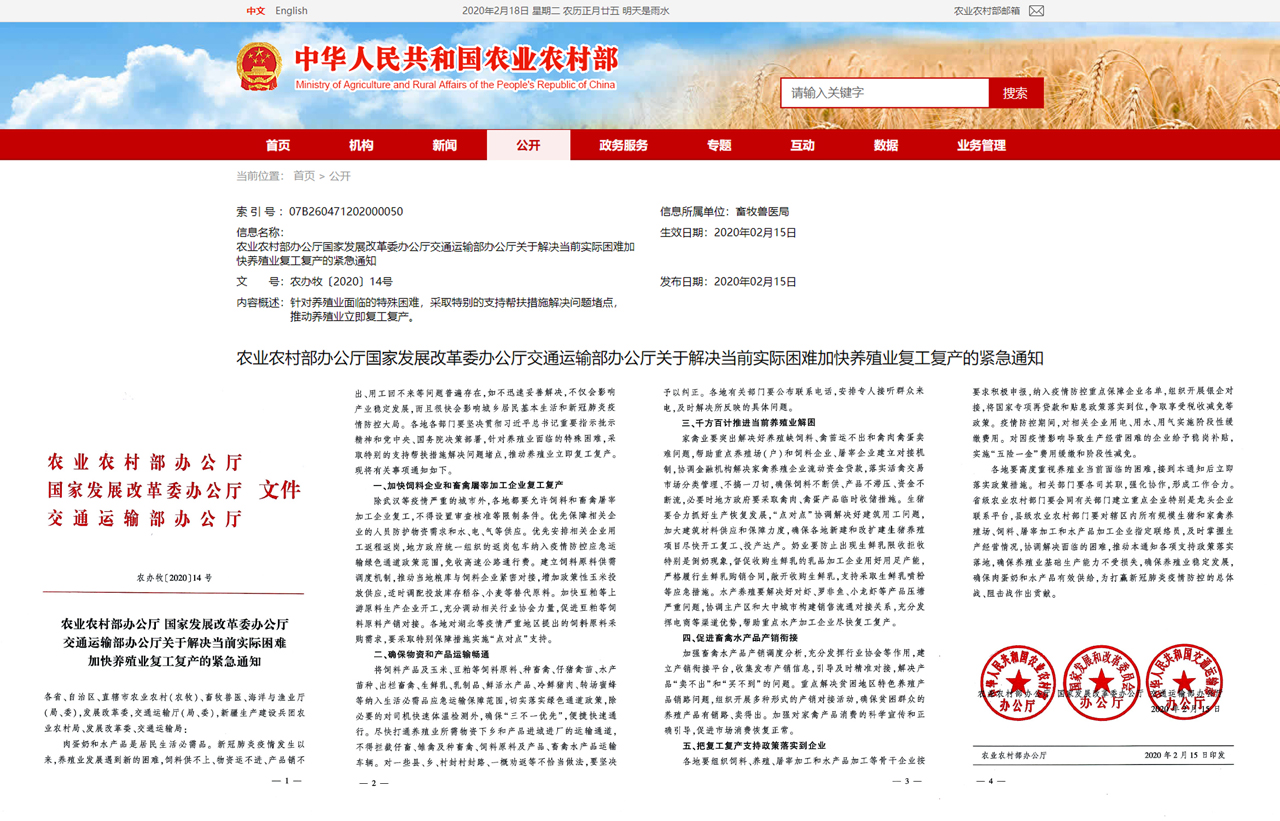The width and height of the screenshot is (1280, 821).
Task: Open 首页 in the navigation bar
Action: [278, 145]
